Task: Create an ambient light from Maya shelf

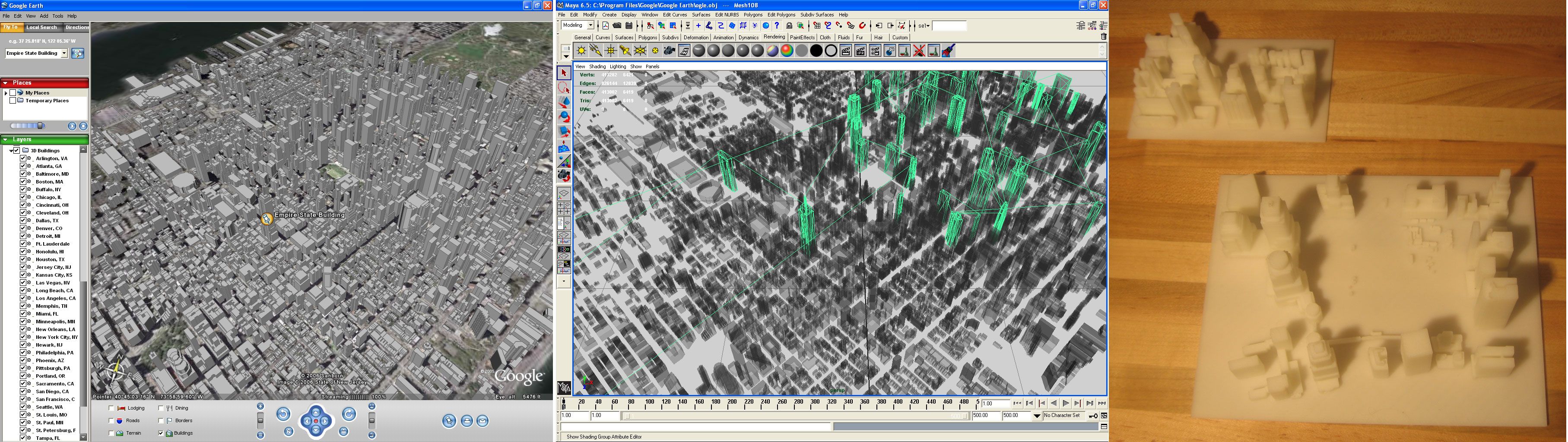Action: [x=581, y=51]
